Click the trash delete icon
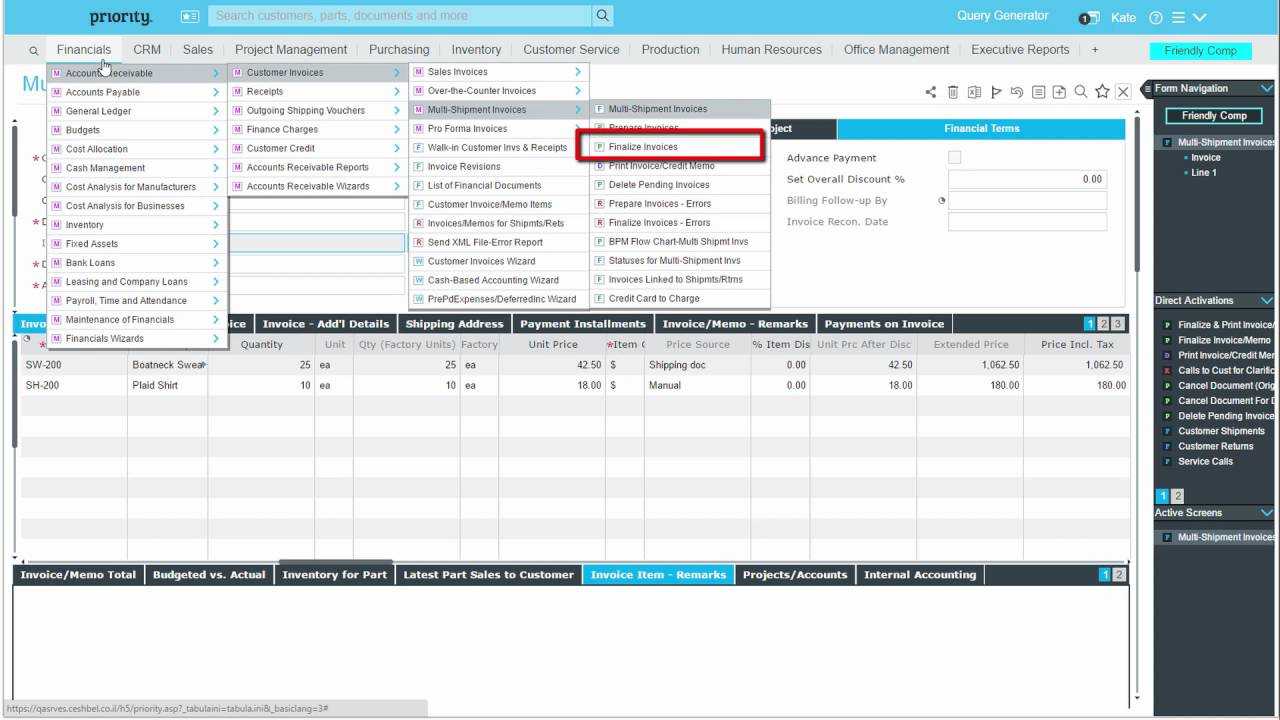Image resolution: width=1280 pixels, height=720 pixels. point(953,92)
